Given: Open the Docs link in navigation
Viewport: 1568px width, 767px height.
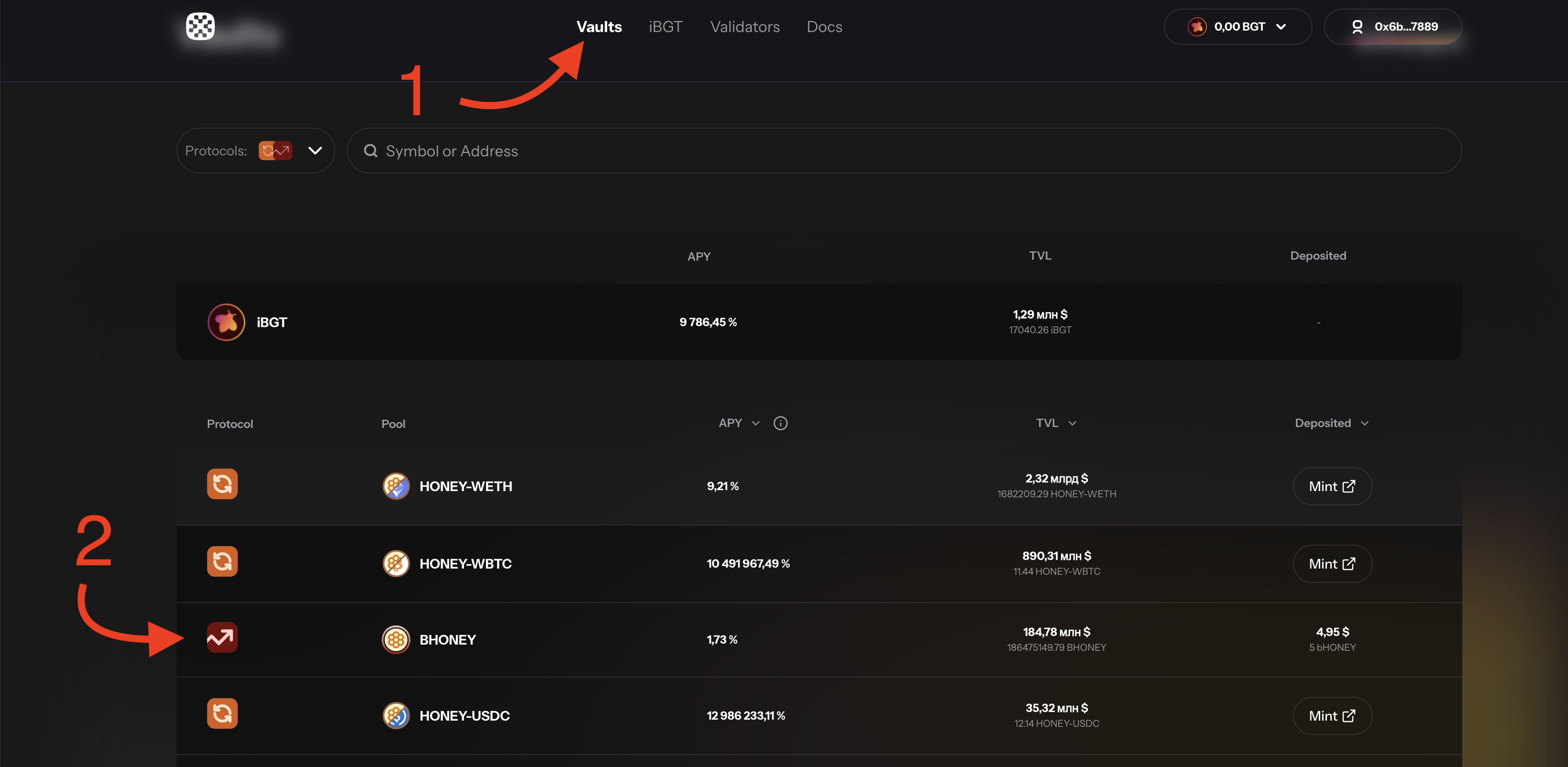Looking at the screenshot, I should tap(824, 27).
